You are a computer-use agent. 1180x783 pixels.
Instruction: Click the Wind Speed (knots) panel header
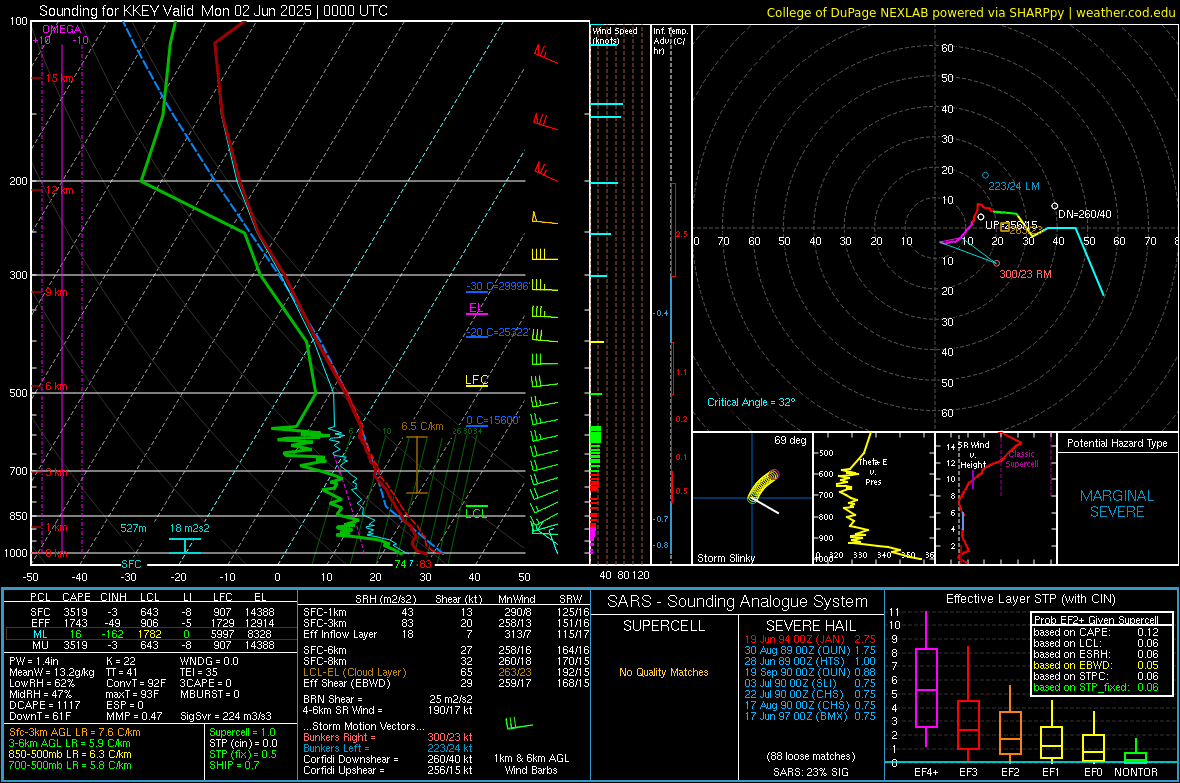click(615, 35)
